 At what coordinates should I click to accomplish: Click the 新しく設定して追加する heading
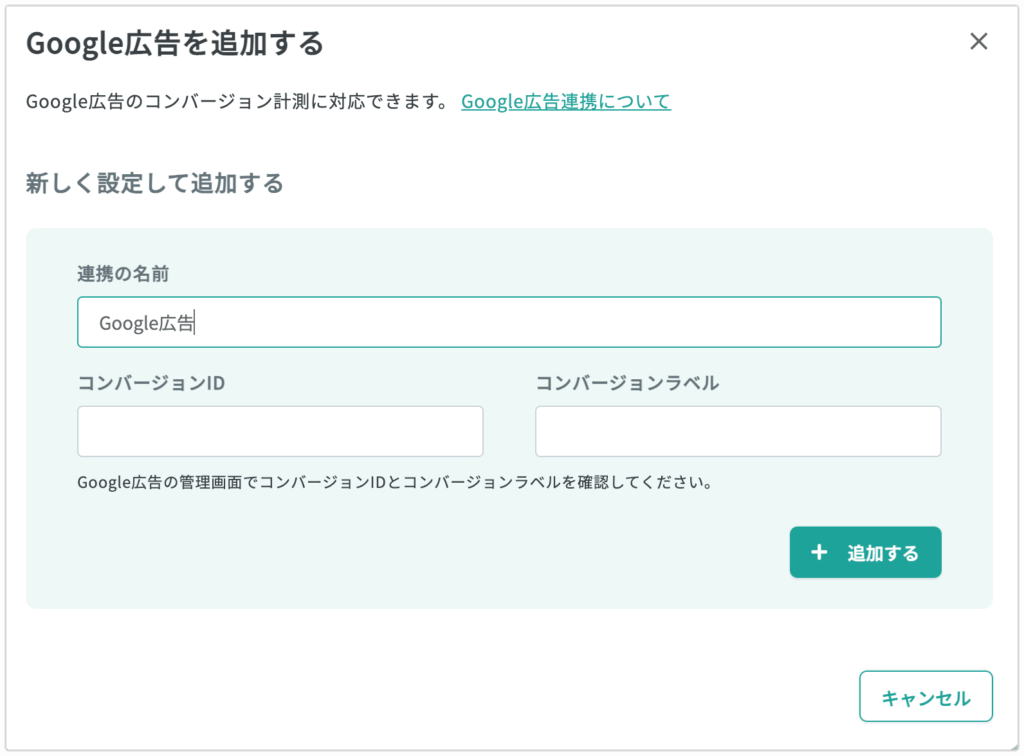point(155,183)
